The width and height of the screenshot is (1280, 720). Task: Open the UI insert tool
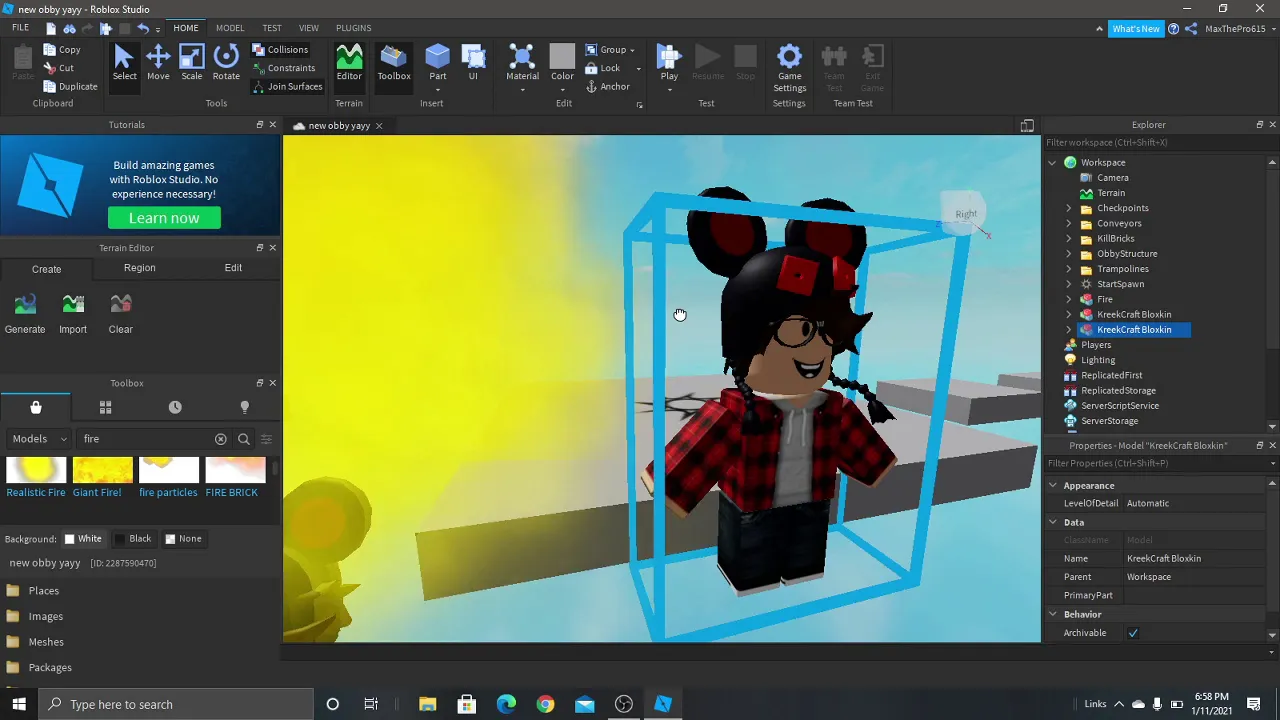(x=473, y=63)
